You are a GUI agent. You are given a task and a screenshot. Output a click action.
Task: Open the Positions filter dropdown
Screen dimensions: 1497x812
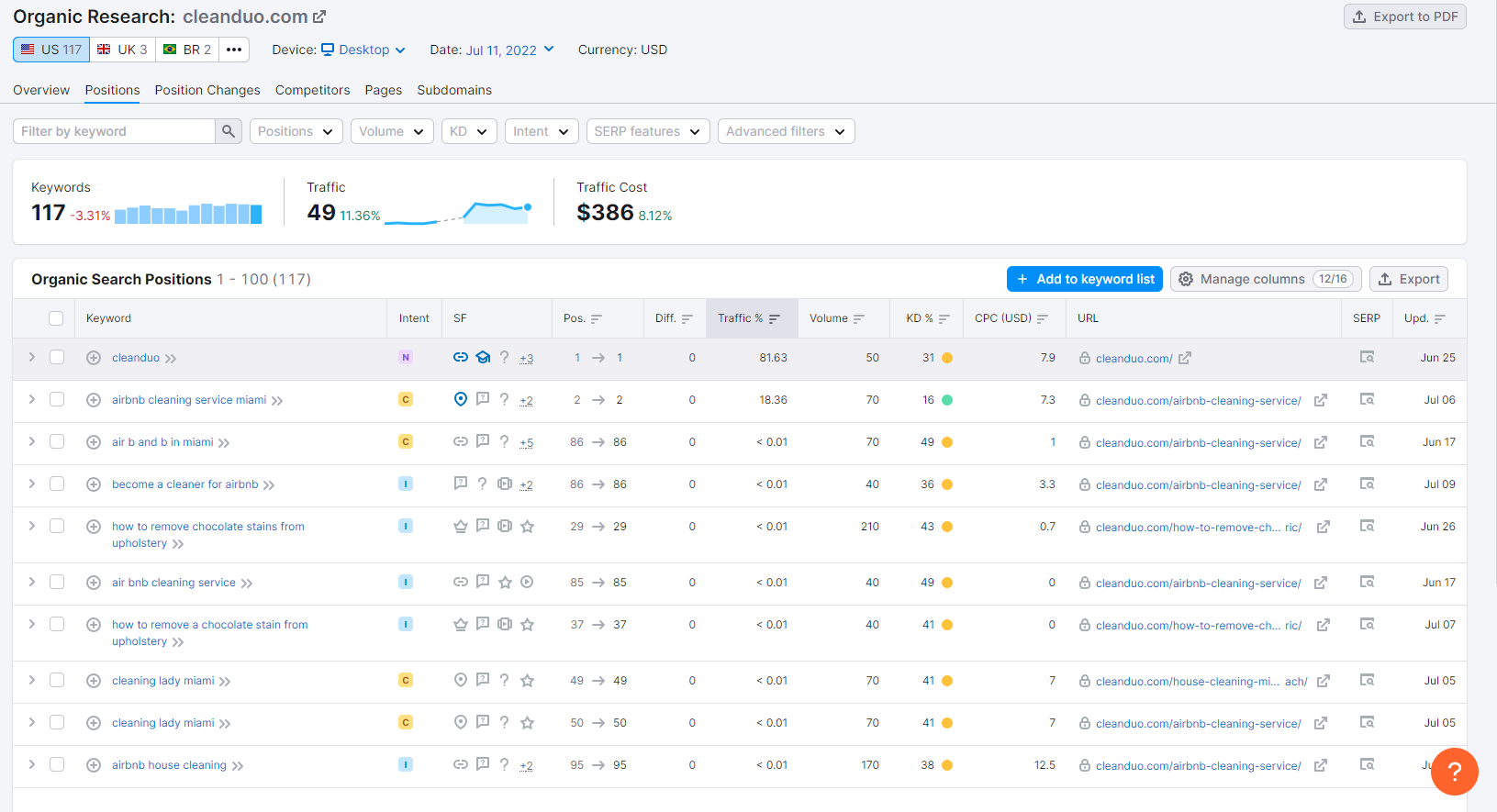click(x=296, y=131)
